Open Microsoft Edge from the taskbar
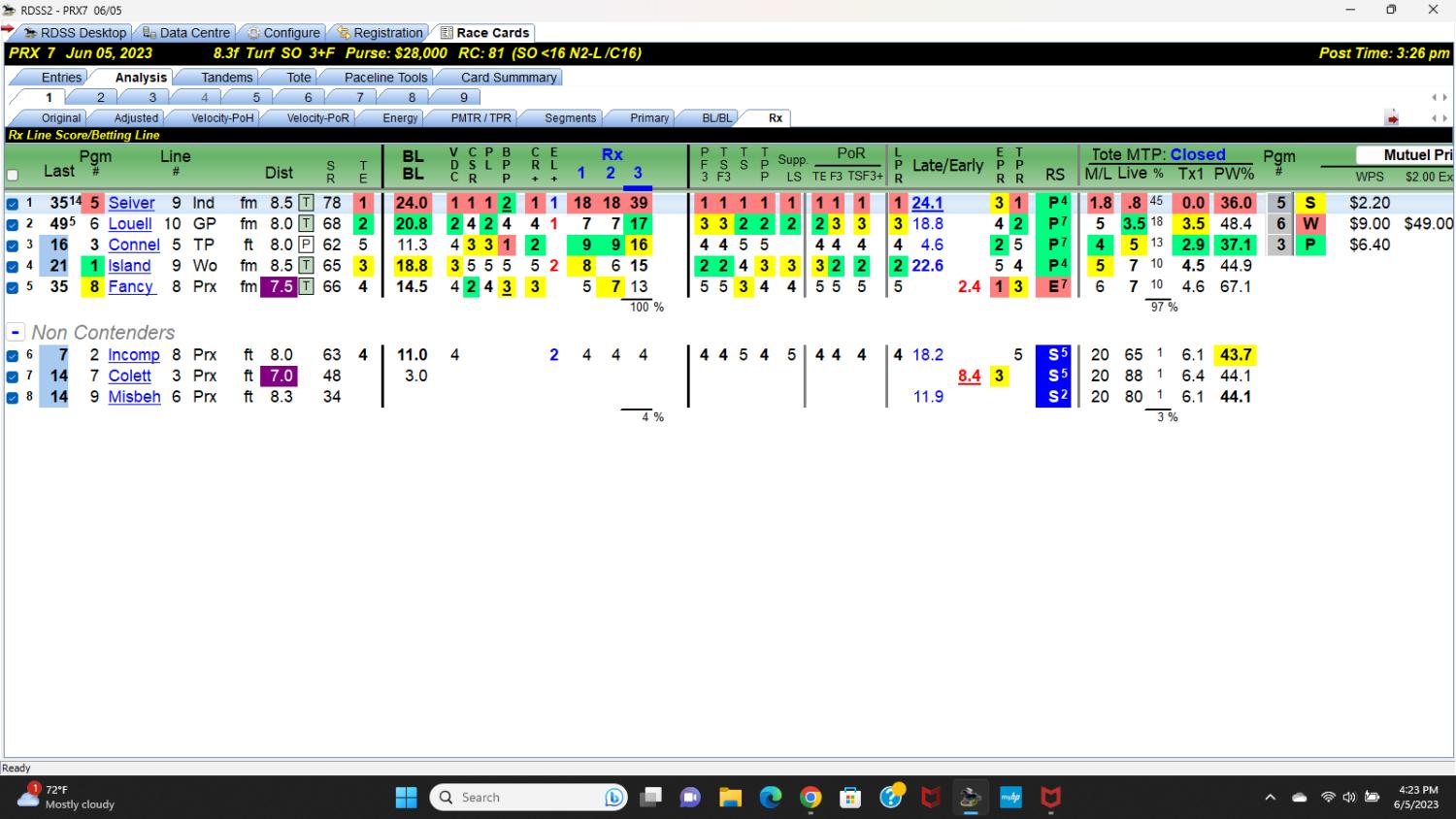 pos(771,798)
